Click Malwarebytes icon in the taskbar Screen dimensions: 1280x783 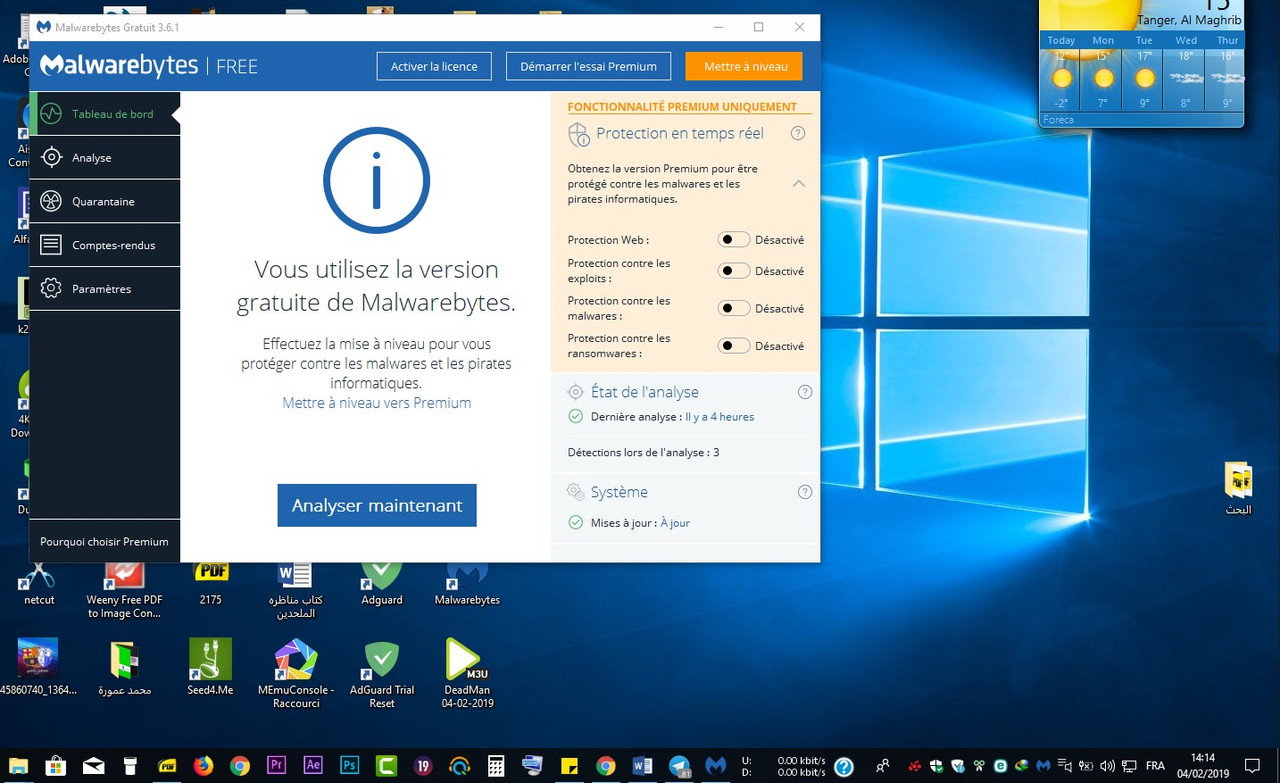tap(715, 766)
